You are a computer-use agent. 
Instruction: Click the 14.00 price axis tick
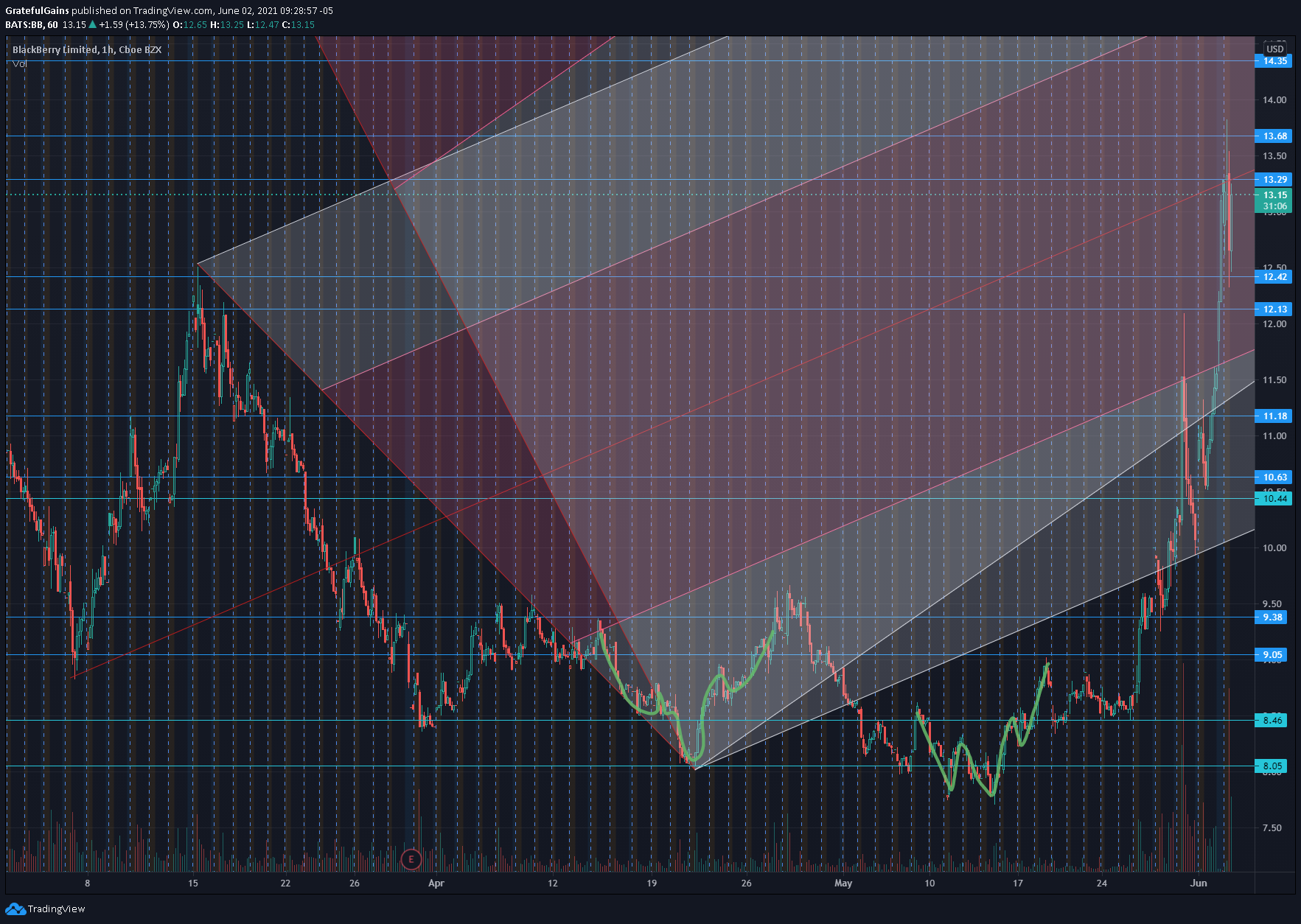click(1274, 100)
